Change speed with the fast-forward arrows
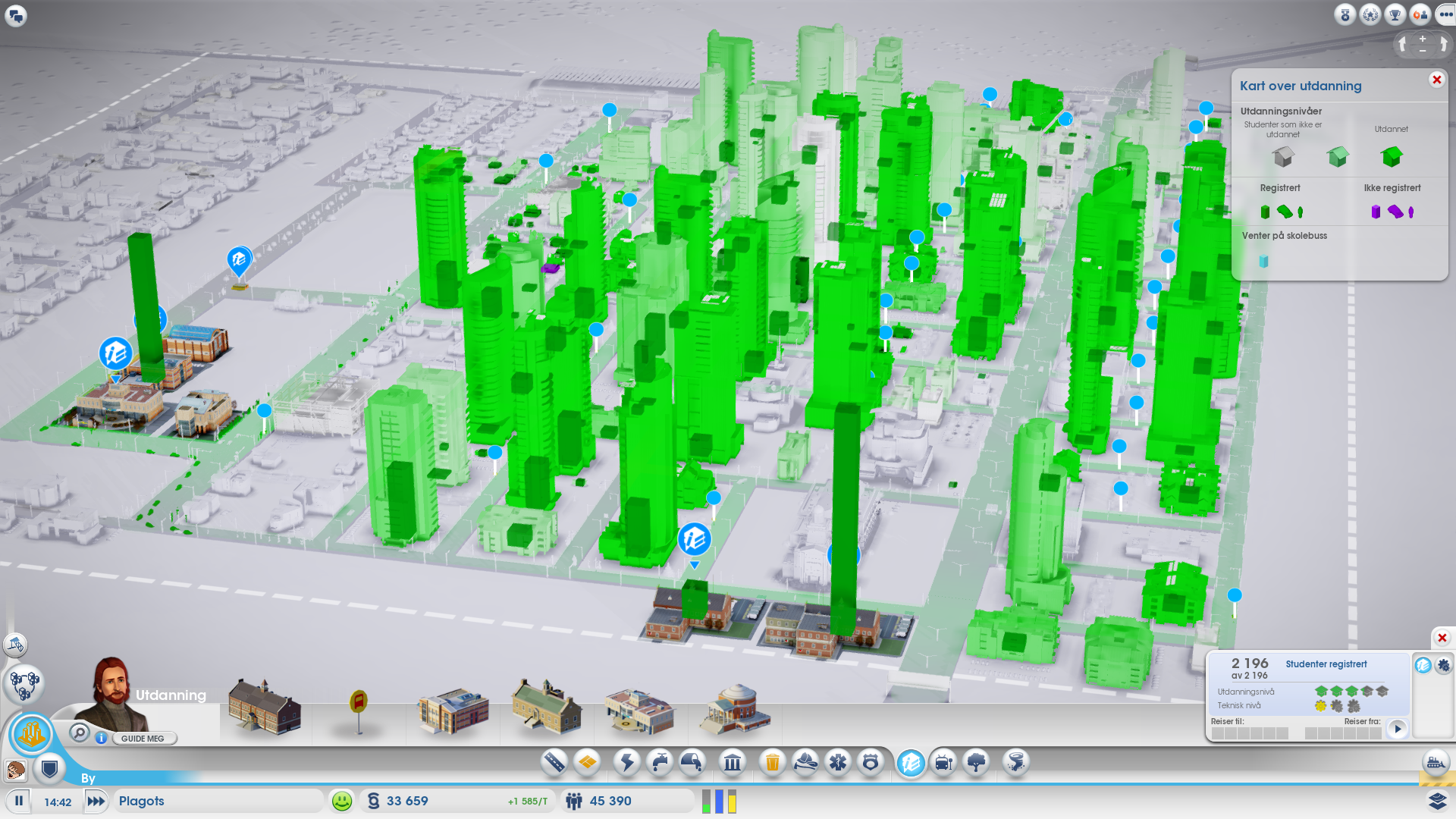 [96, 801]
